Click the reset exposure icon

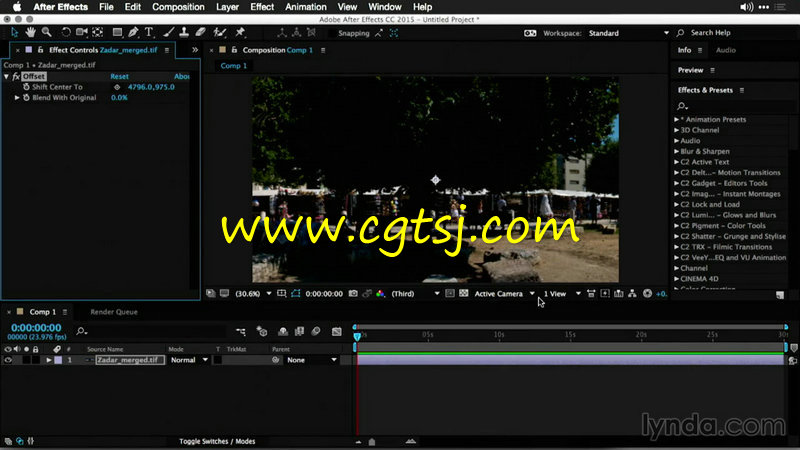(647, 293)
